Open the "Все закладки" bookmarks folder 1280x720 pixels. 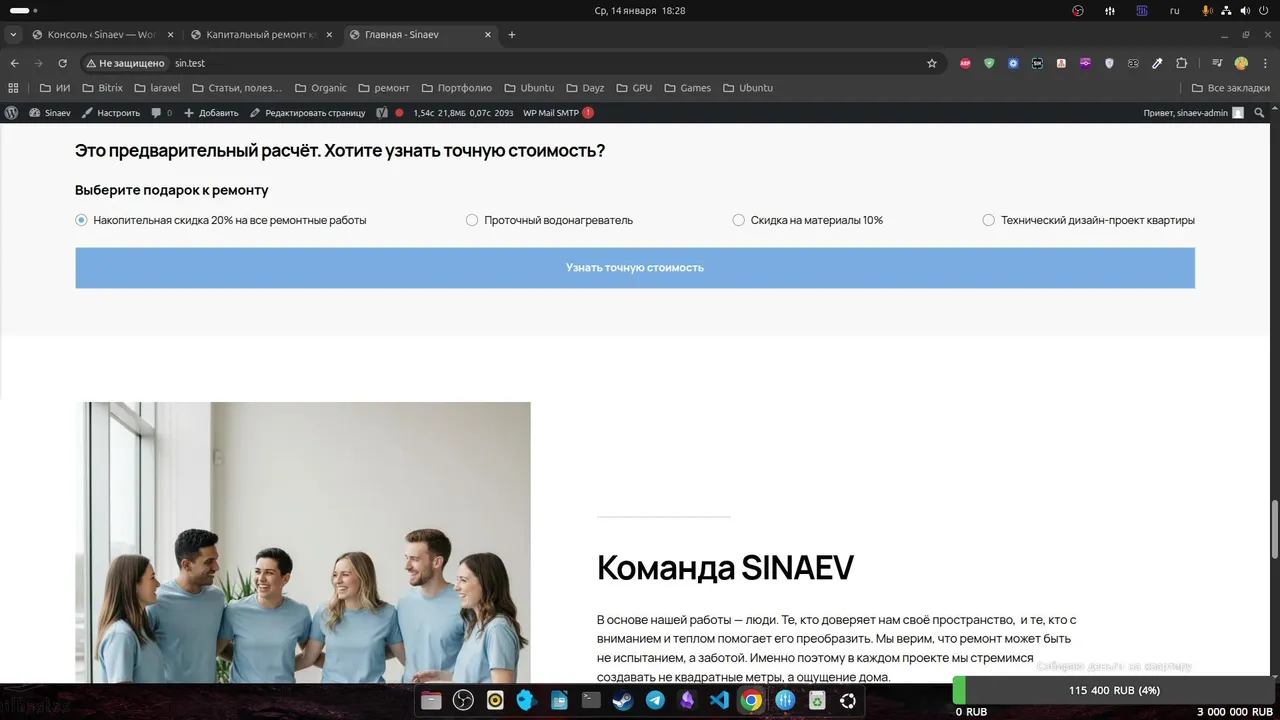tap(1231, 88)
